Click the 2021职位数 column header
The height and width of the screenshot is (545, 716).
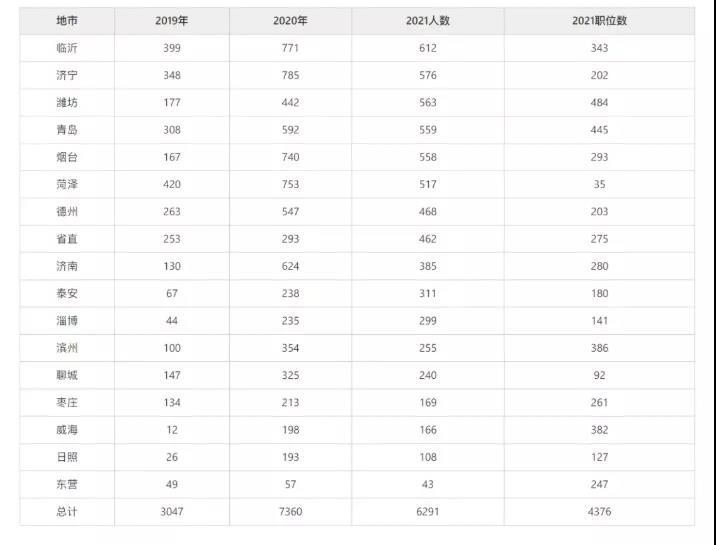599,21
